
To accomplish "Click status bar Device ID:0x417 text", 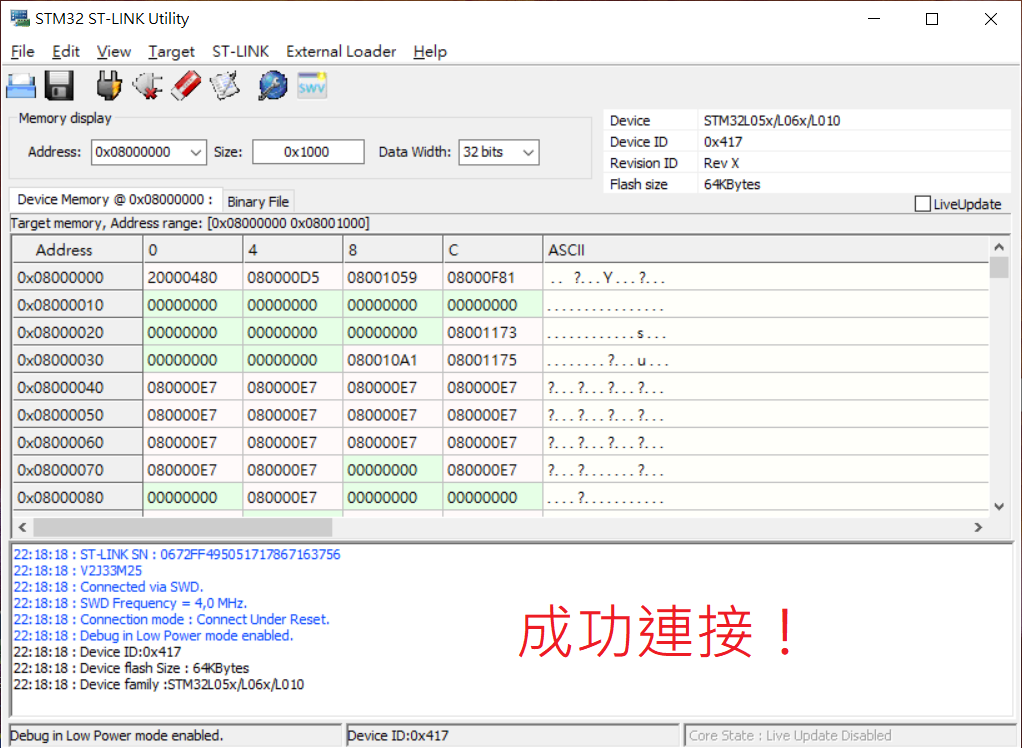I will coord(398,736).
